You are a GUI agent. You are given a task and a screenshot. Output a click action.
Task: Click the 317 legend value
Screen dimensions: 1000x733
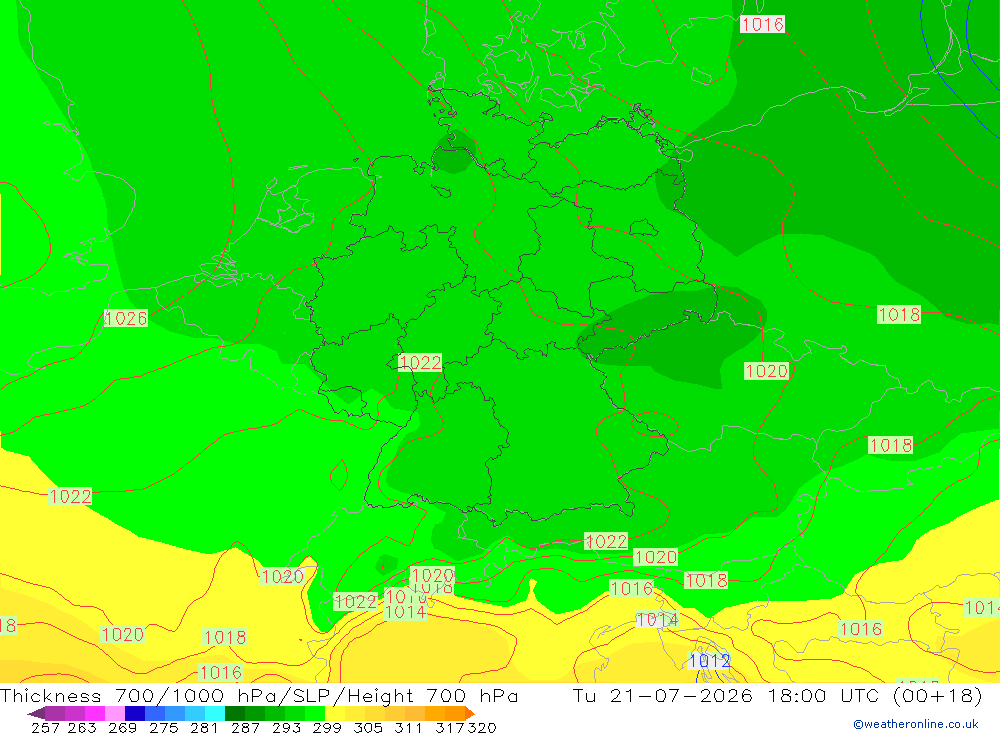click(450, 727)
